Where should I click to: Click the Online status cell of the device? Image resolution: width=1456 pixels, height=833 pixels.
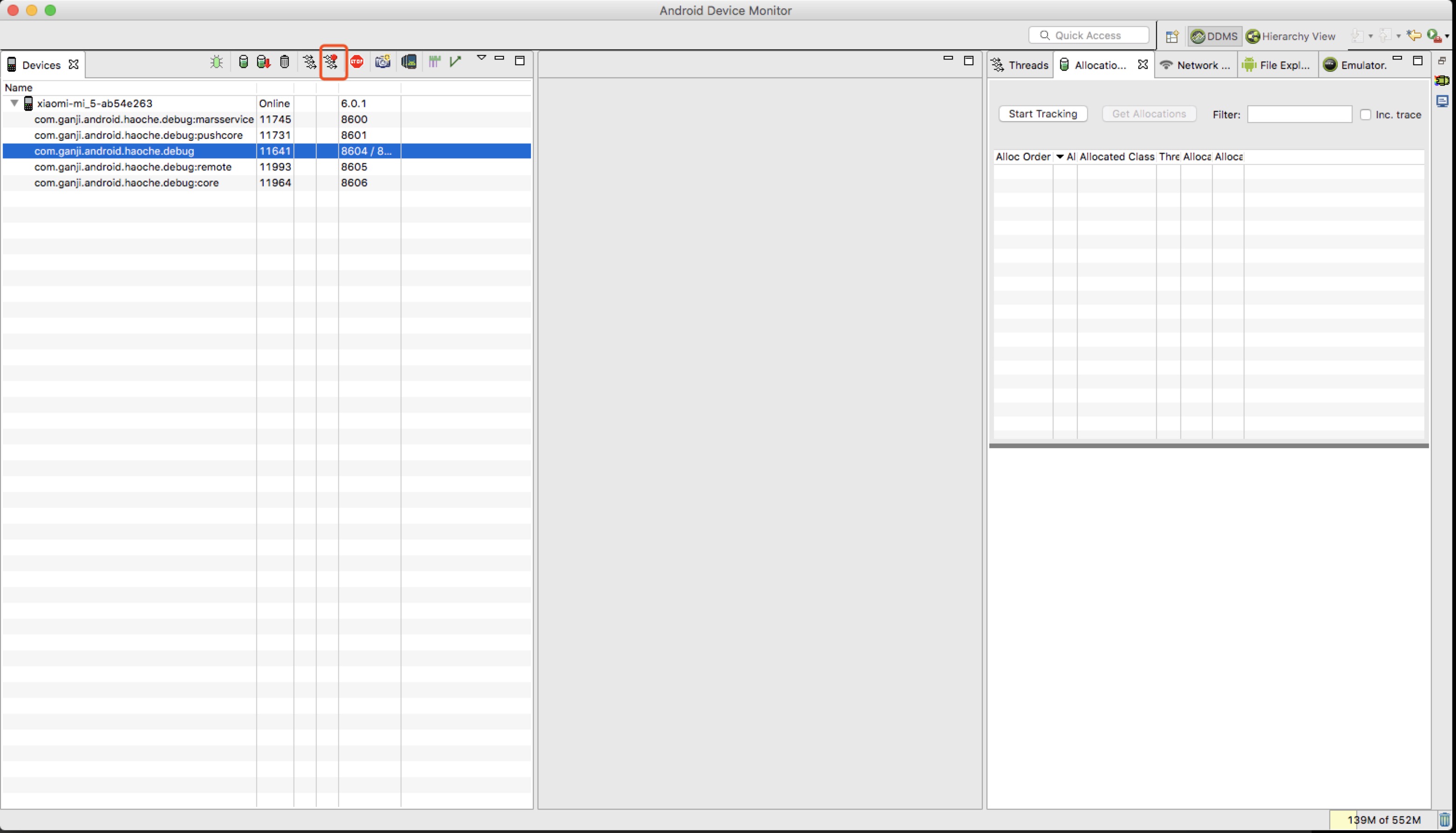point(274,103)
